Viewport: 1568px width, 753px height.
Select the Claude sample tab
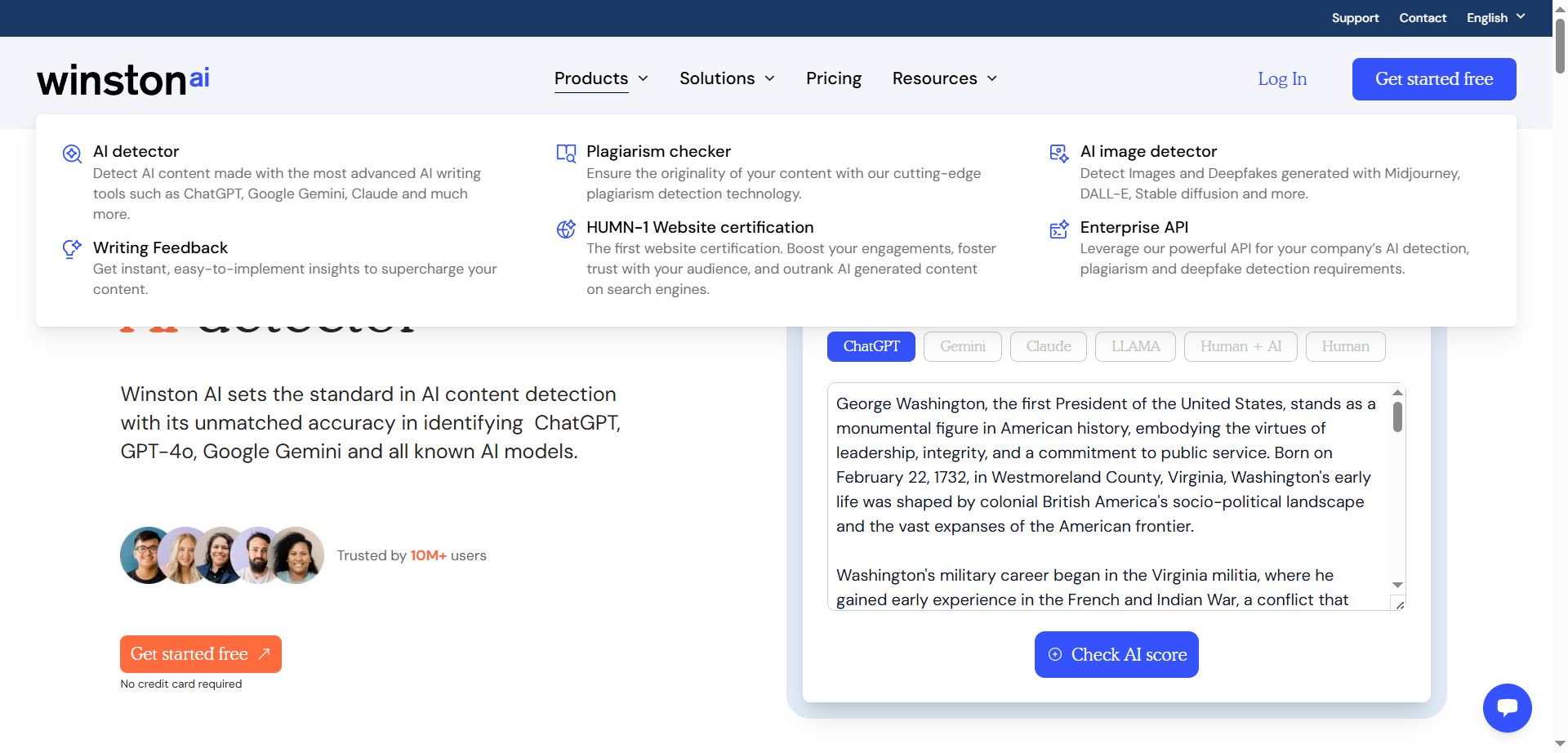click(1049, 346)
